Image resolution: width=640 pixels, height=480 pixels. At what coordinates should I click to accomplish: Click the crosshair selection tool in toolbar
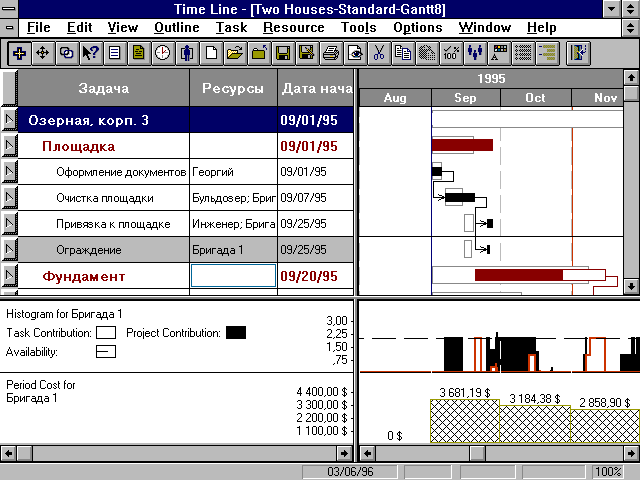pyautogui.click(x=20, y=51)
